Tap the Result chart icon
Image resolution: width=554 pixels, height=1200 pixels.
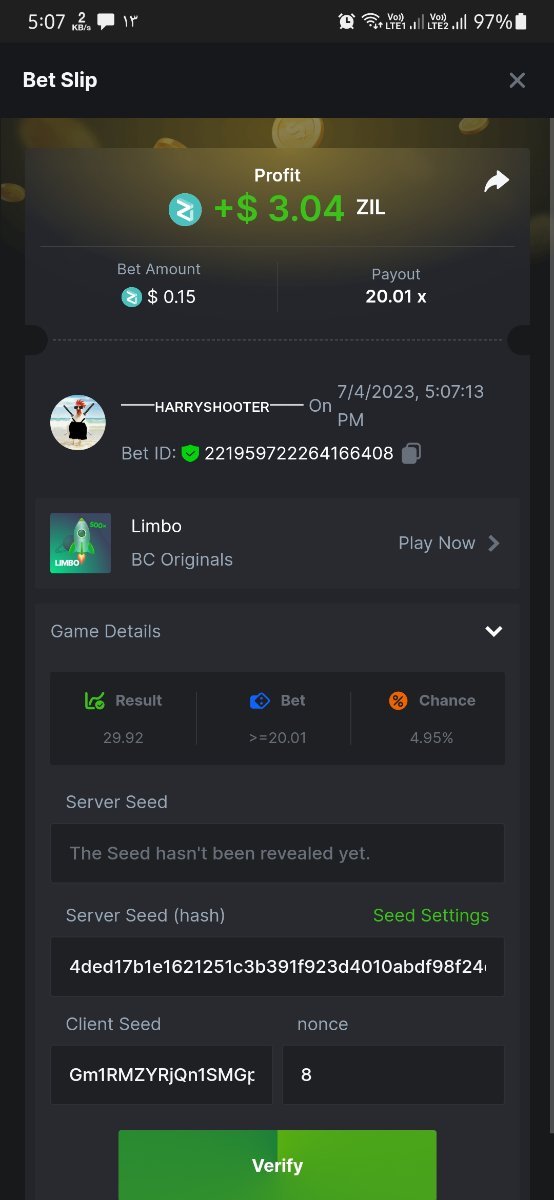(96, 701)
